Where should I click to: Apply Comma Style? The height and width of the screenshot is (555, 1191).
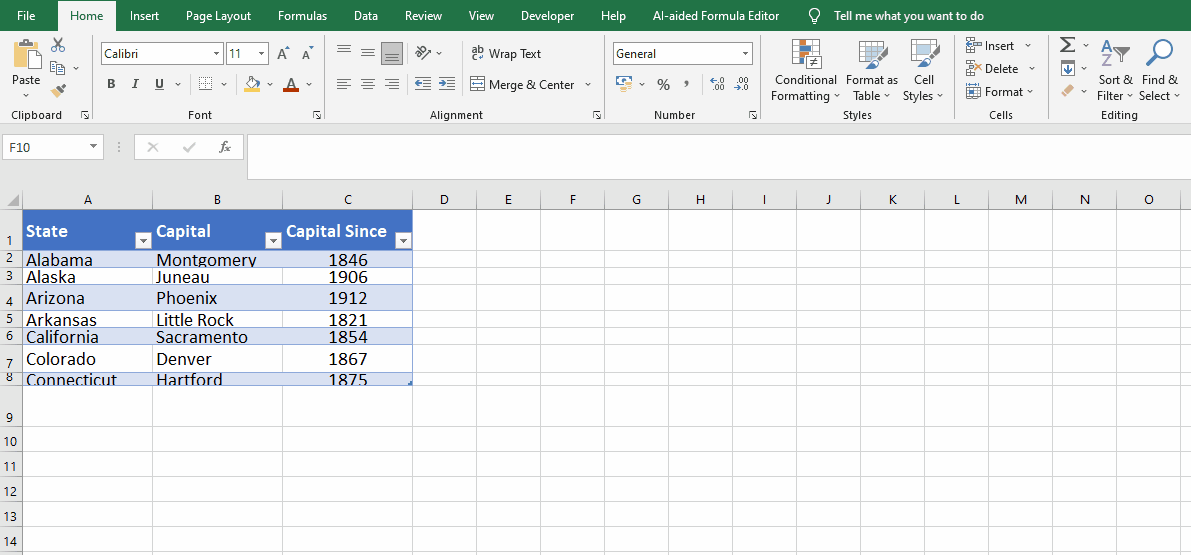coord(686,84)
